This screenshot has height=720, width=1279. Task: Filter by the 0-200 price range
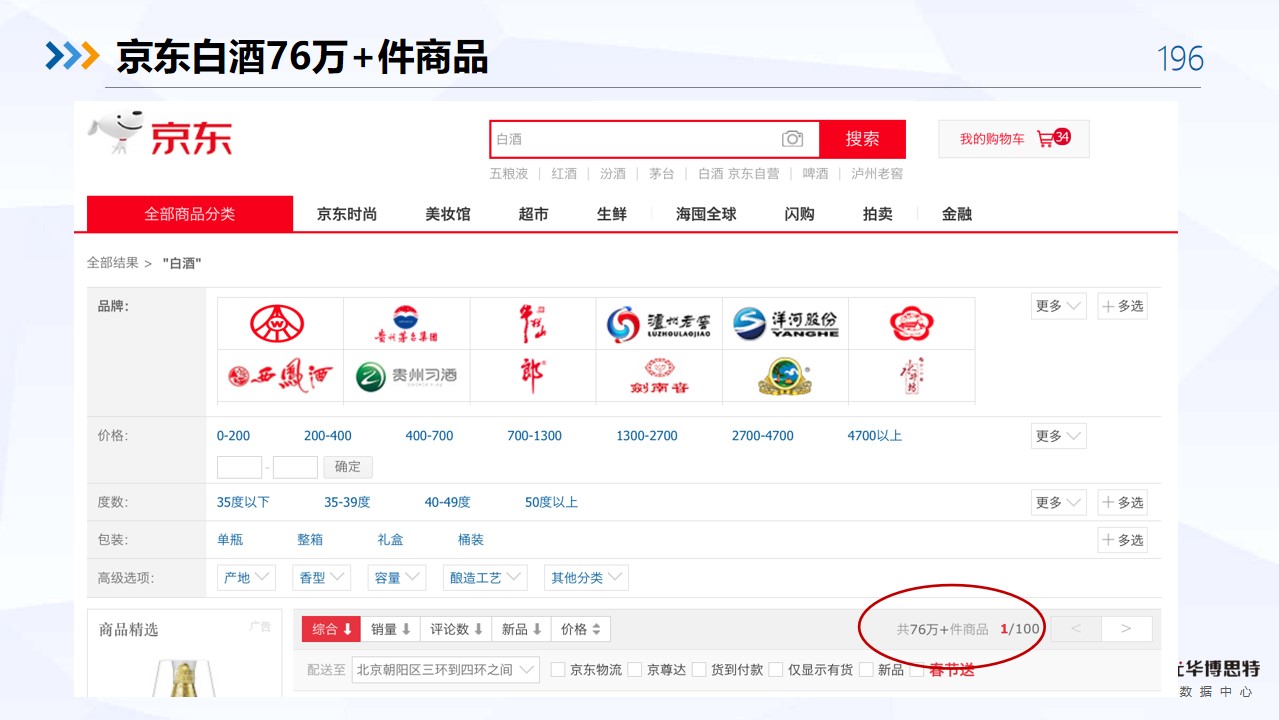234,436
